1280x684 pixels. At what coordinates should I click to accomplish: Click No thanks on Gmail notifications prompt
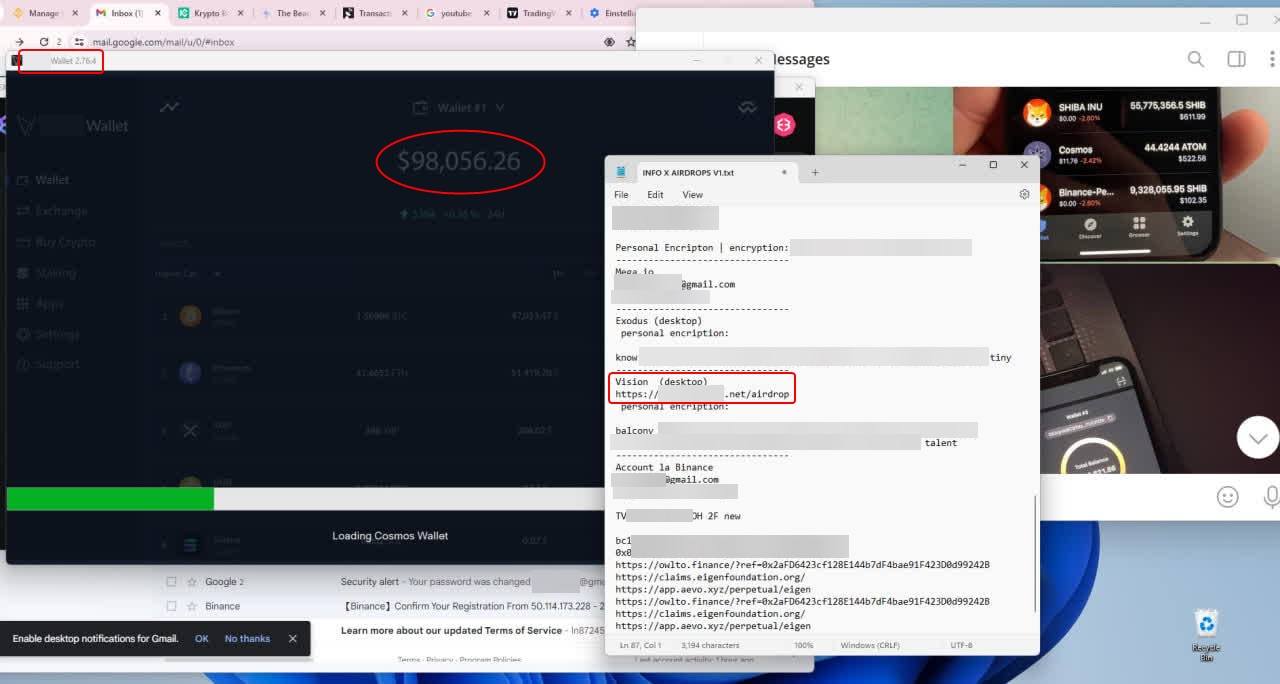coord(247,638)
